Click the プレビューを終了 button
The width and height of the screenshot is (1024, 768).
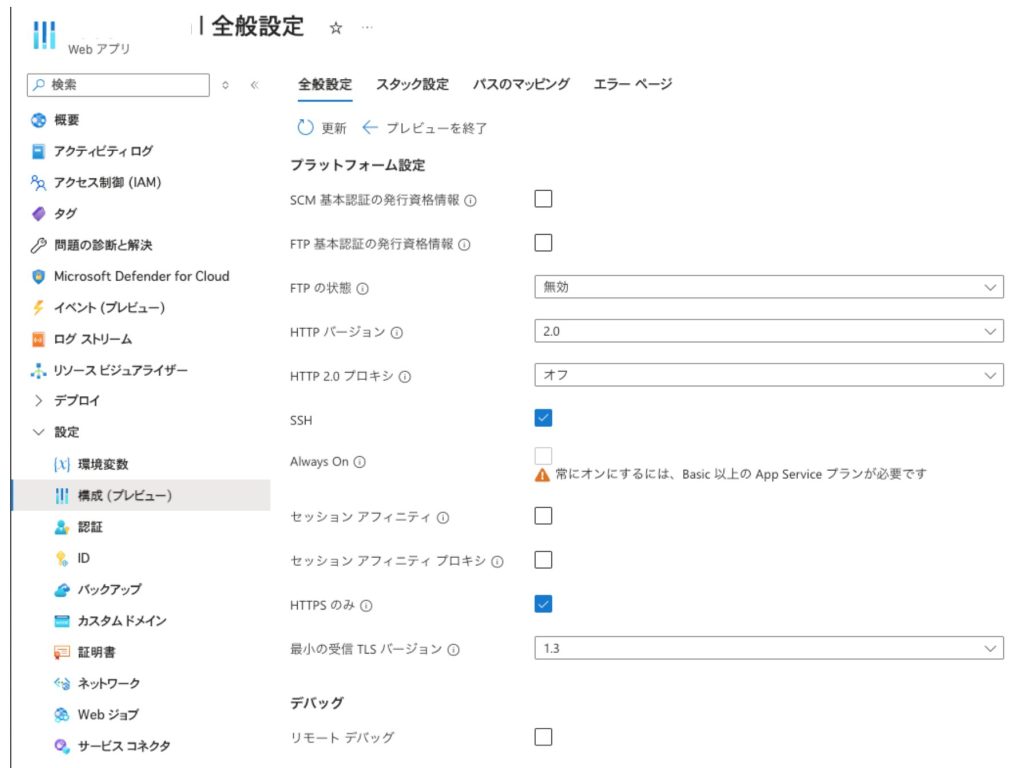[425, 128]
